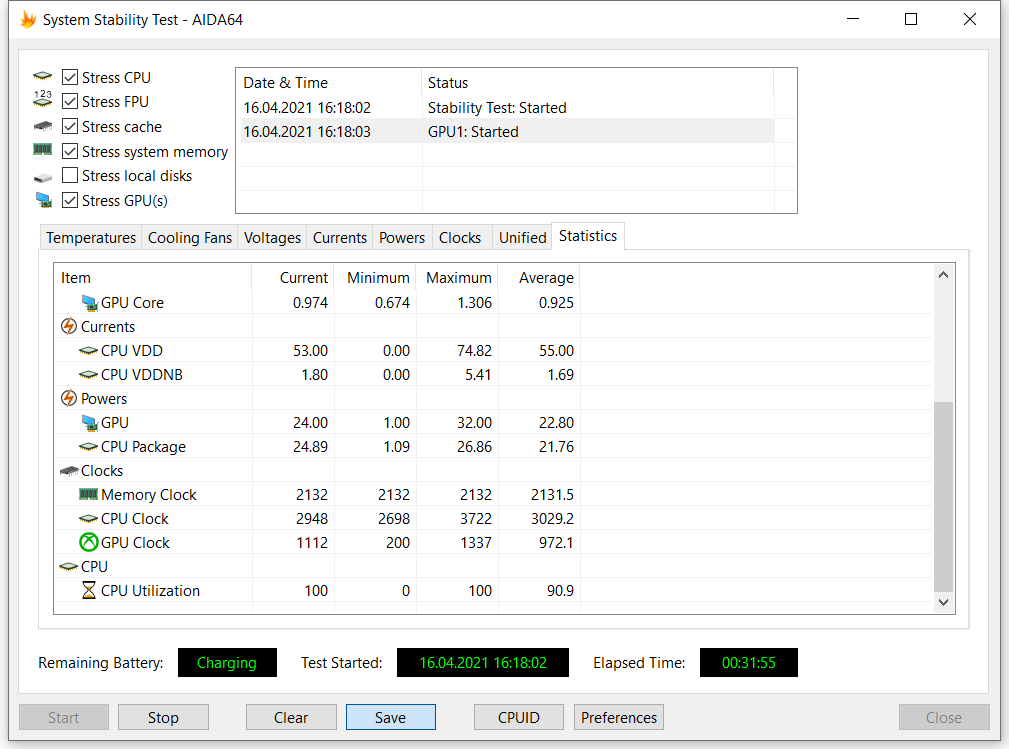Open the Preferences dialog button
The width and height of the screenshot is (1009, 749).
pyautogui.click(x=619, y=717)
